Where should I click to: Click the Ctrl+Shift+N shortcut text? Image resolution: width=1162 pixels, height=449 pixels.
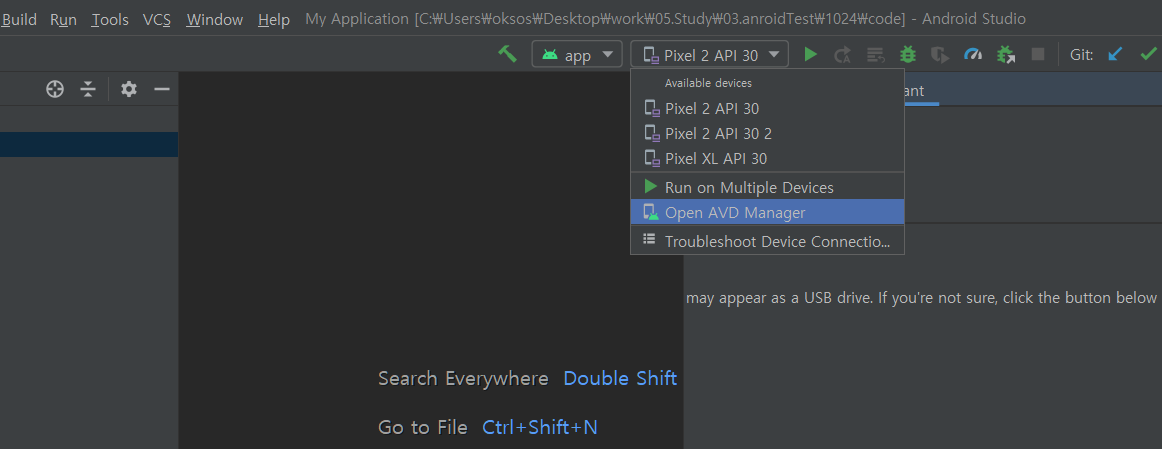tap(540, 428)
